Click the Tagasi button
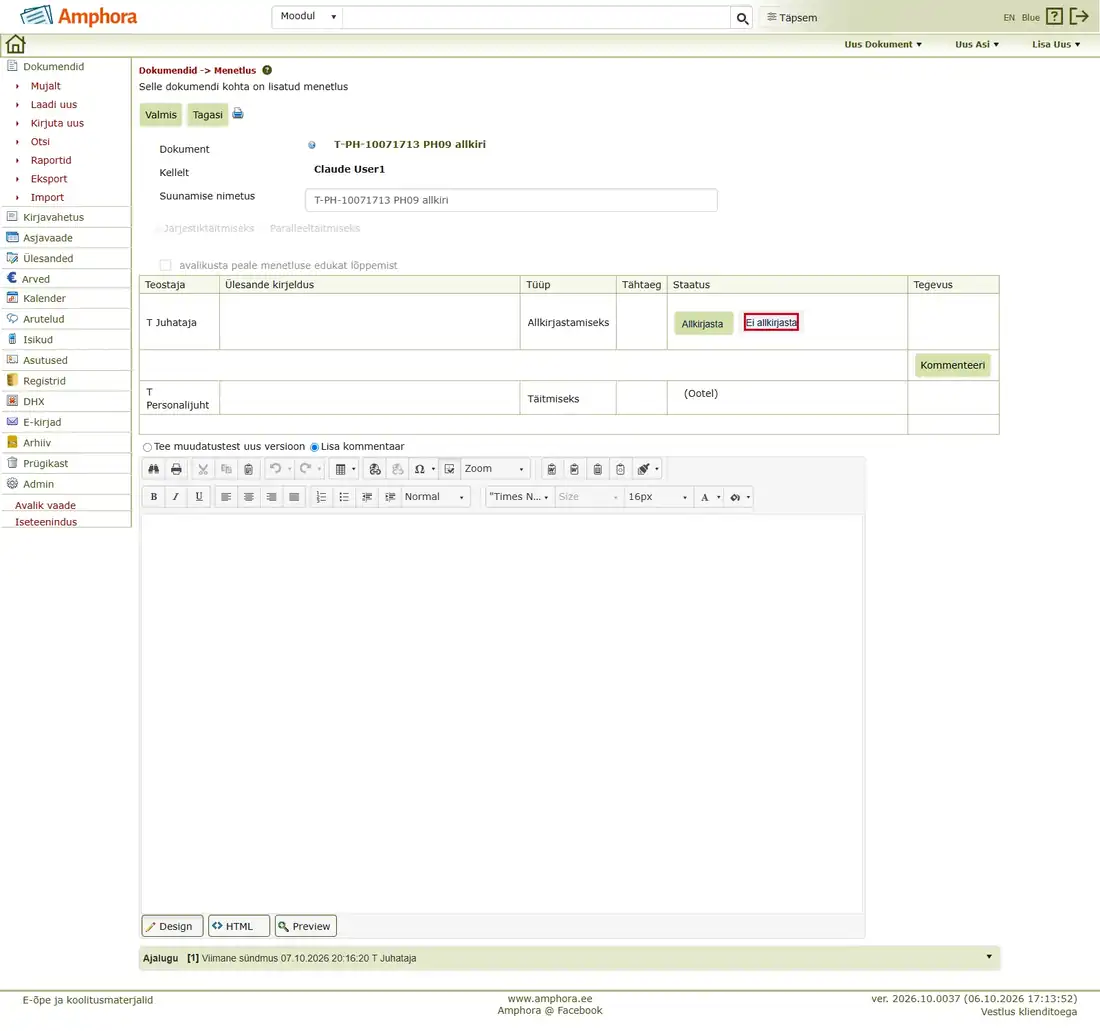This screenshot has height=1031, width=1100. (x=208, y=115)
